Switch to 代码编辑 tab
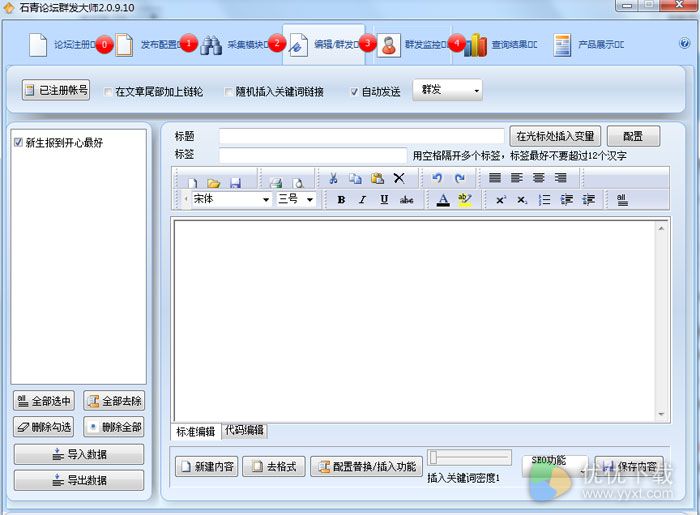Image resolution: width=700 pixels, height=515 pixels. (x=244, y=431)
